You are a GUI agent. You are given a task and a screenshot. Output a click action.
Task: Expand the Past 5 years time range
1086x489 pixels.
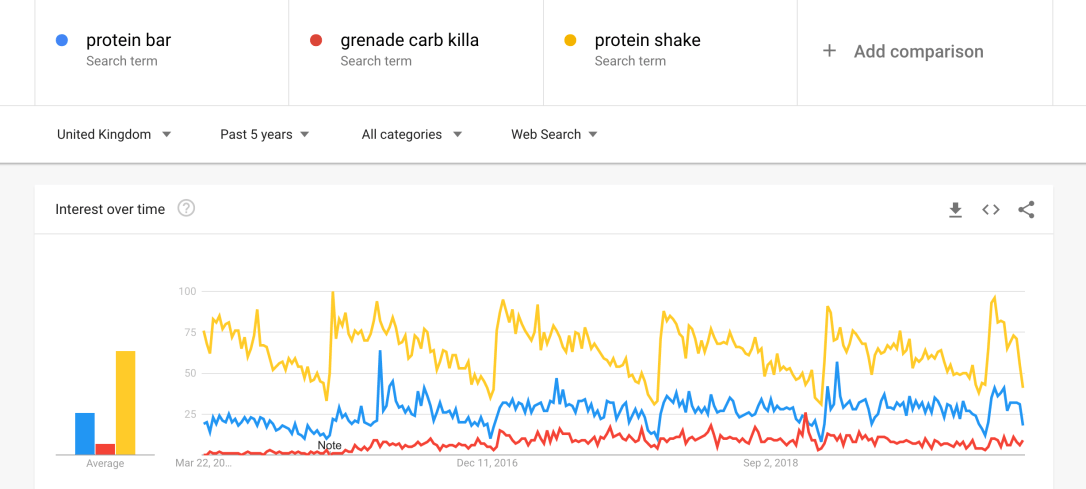pos(265,134)
